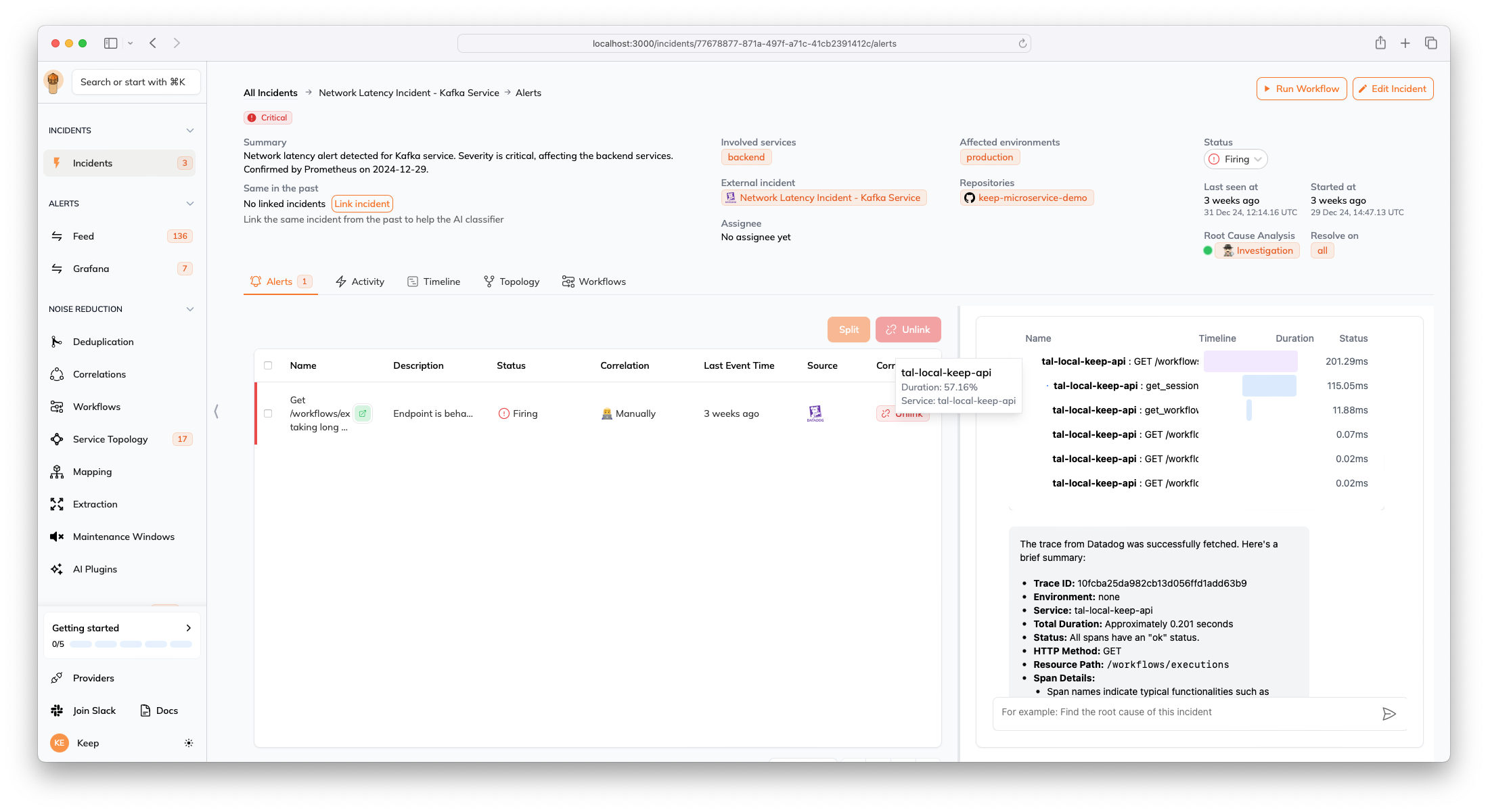Toggle theme with the sun icon
Screen dimensions: 1488x812
(189, 743)
